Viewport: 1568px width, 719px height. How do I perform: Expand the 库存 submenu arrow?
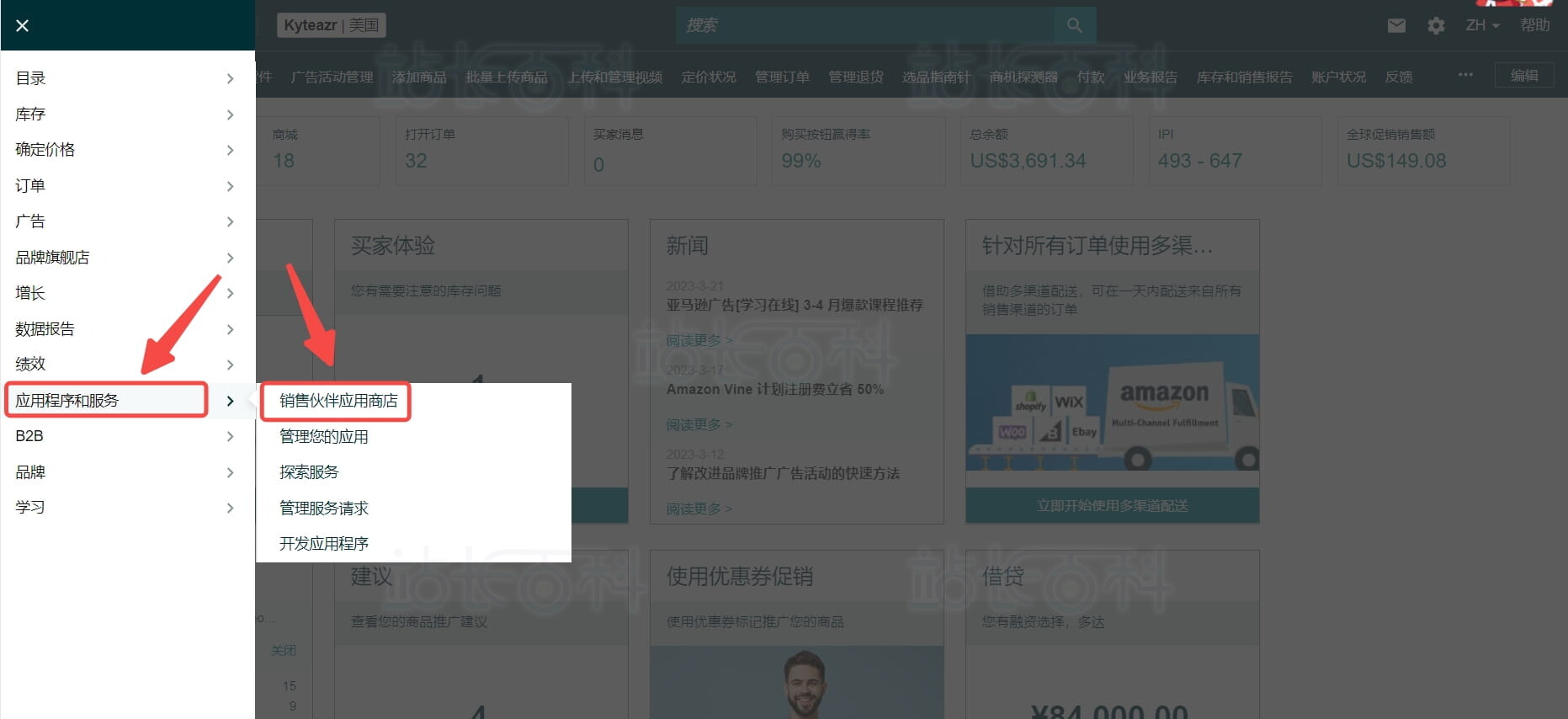(x=230, y=115)
